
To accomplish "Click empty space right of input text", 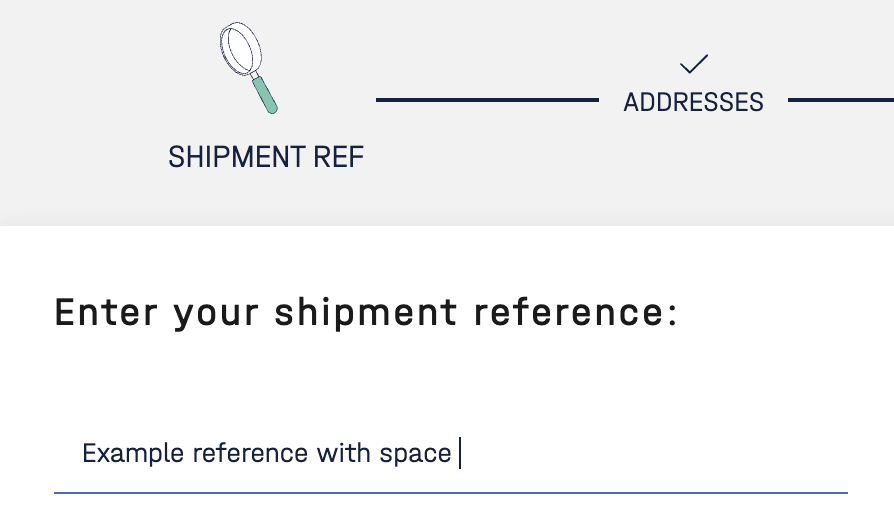I will [x=650, y=454].
